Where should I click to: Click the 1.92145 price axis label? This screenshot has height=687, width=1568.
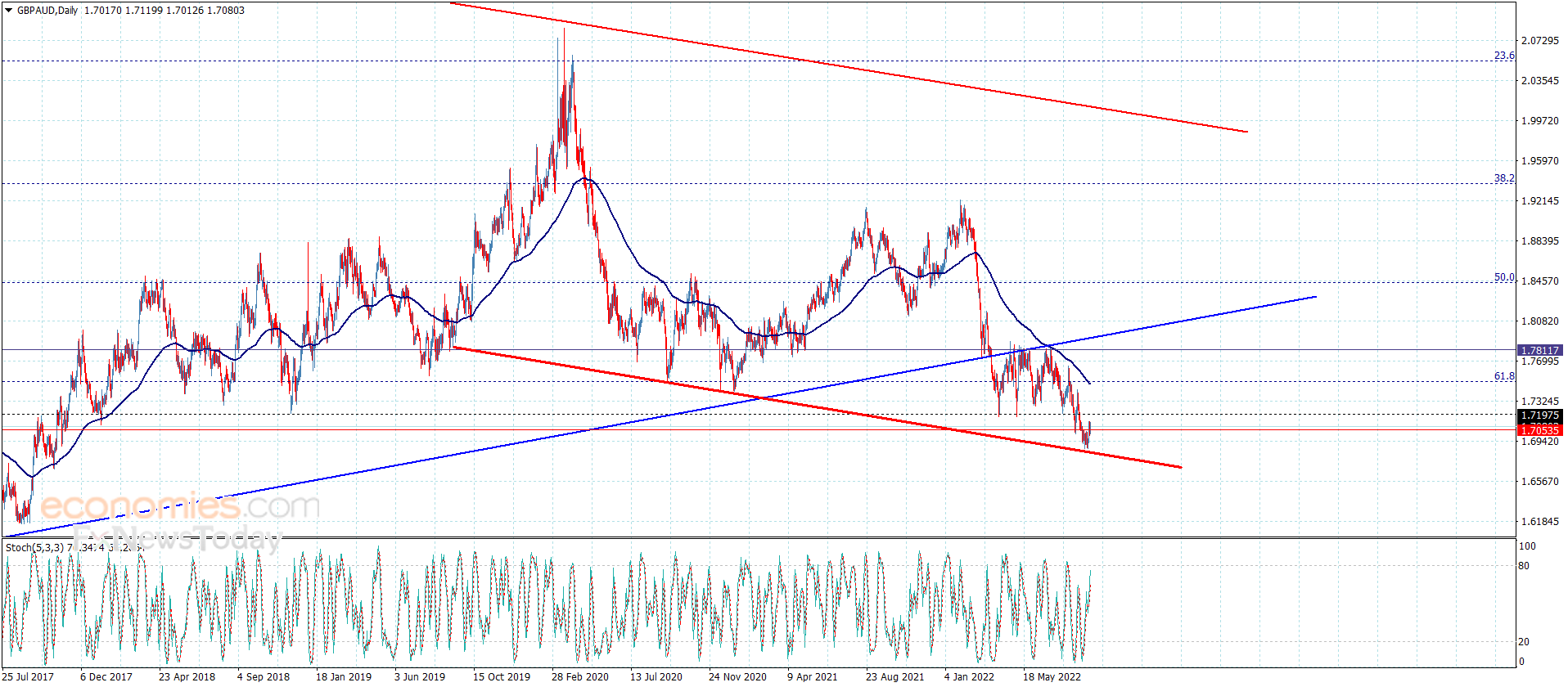click(1539, 200)
